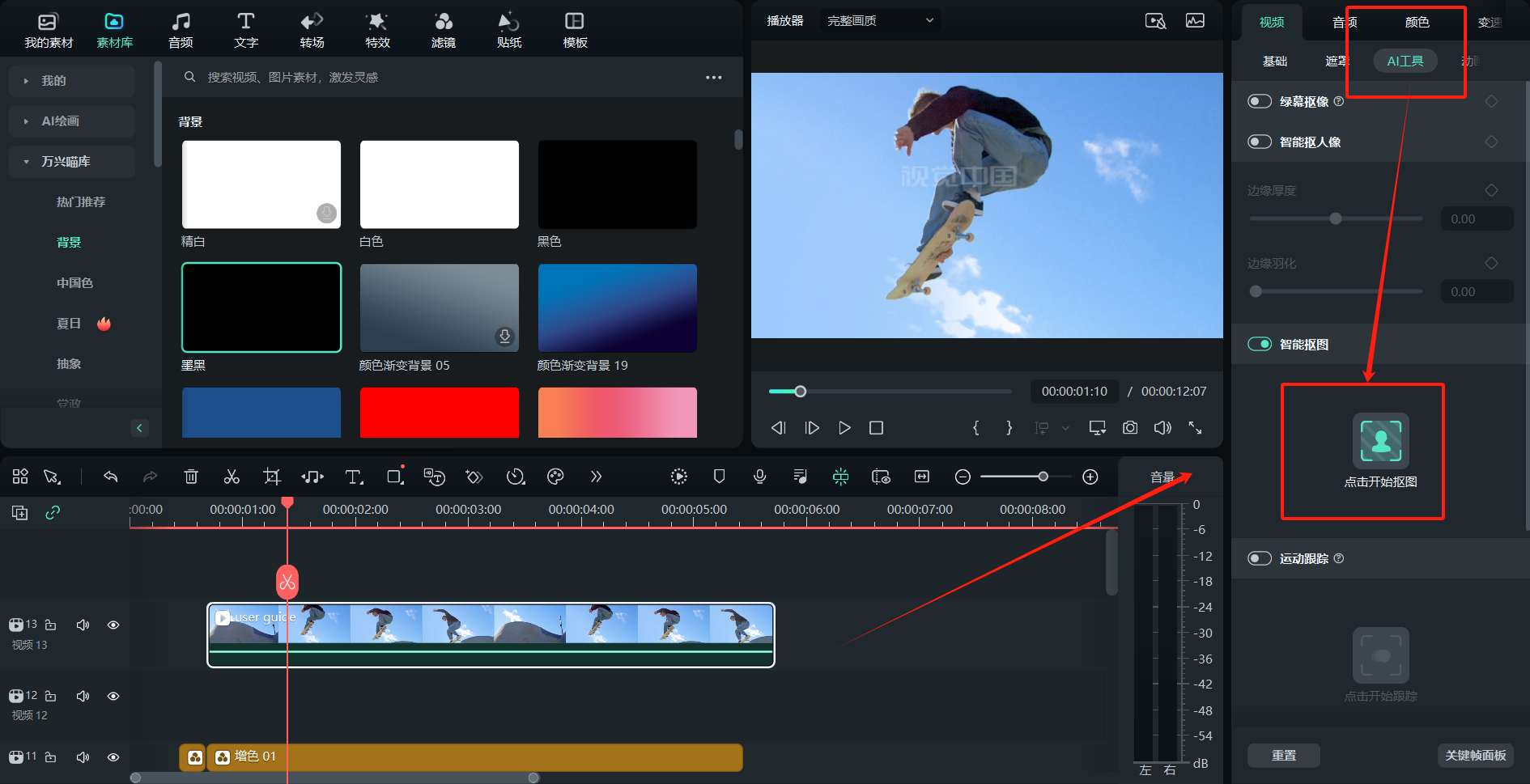Click the undo arrow icon
Viewport: 1530px width, 784px height.
point(111,477)
